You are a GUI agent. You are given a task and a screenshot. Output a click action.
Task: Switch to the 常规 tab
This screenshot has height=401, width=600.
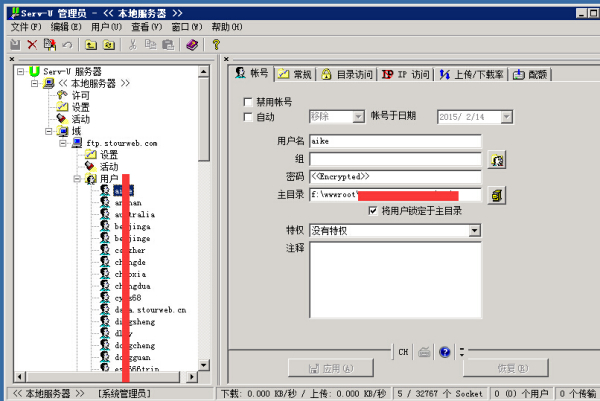click(294, 74)
